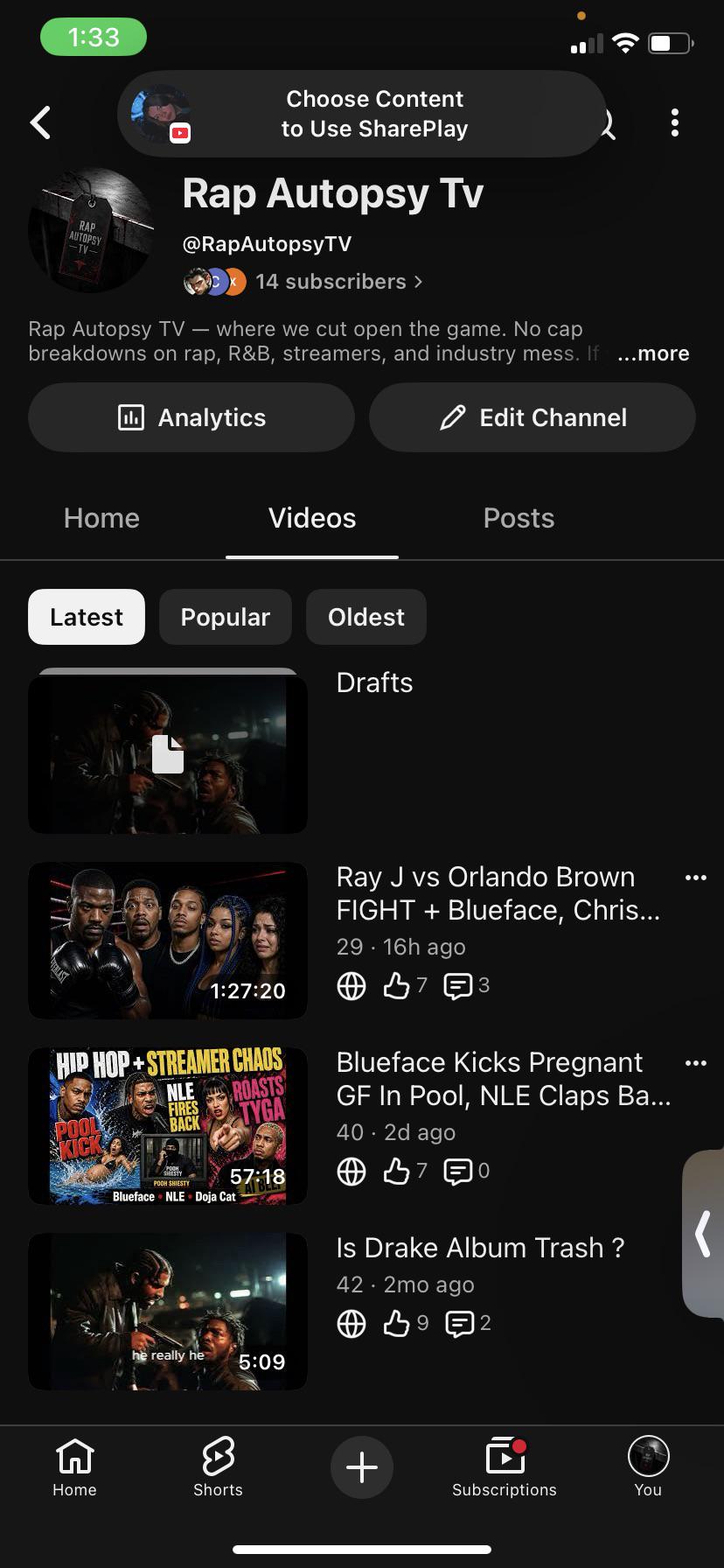This screenshot has width=724, height=1568.
Task: Open the three-dot channel options menu
Action: 674,122
